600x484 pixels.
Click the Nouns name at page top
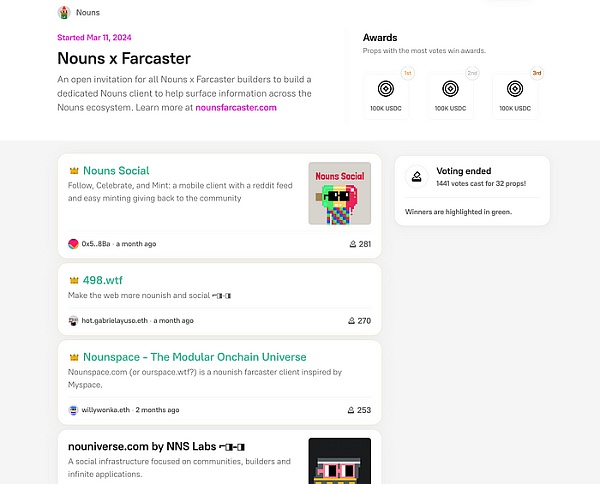[x=88, y=13]
